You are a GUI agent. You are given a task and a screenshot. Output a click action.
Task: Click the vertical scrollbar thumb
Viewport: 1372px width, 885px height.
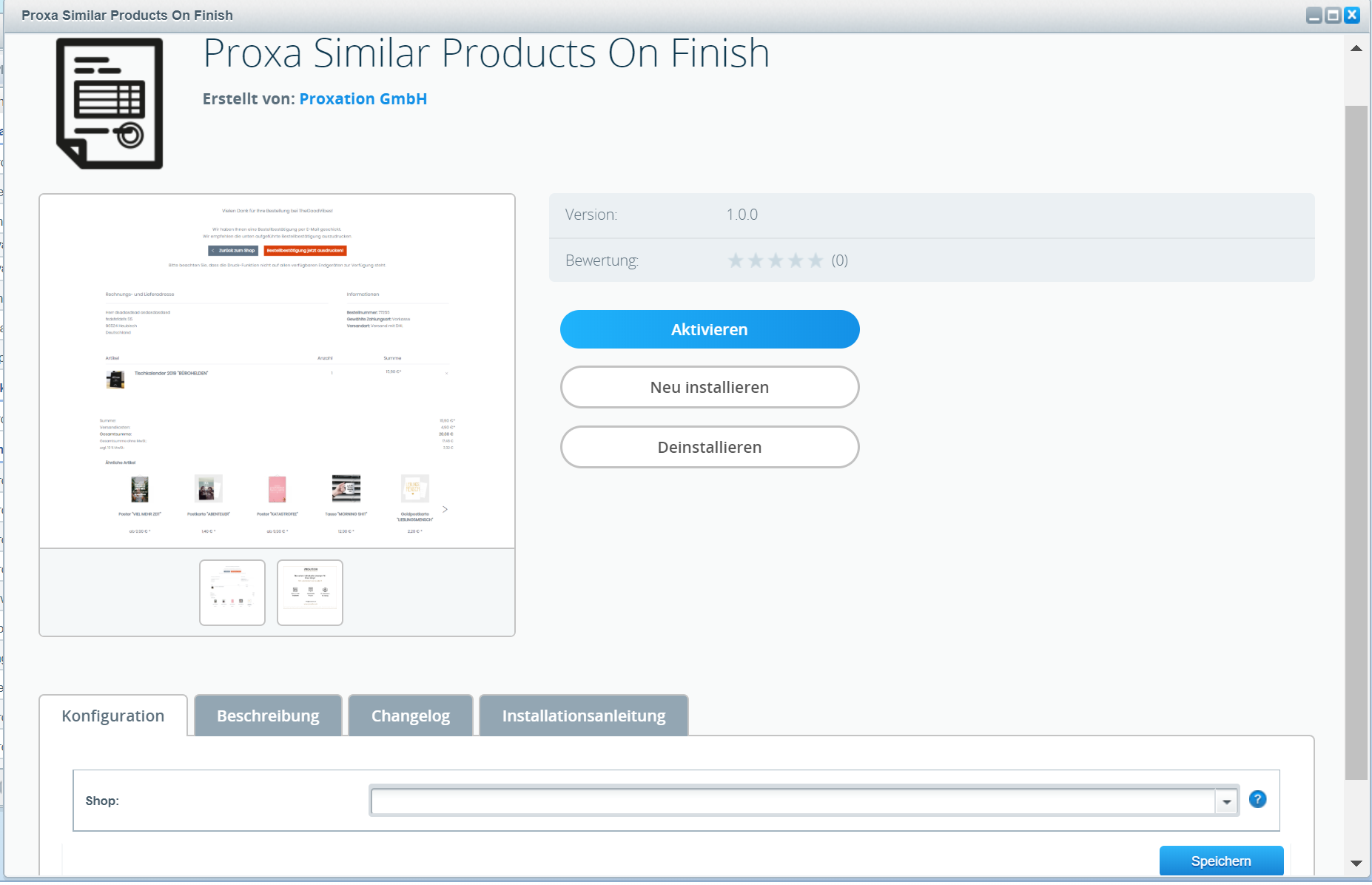[x=1356, y=442]
